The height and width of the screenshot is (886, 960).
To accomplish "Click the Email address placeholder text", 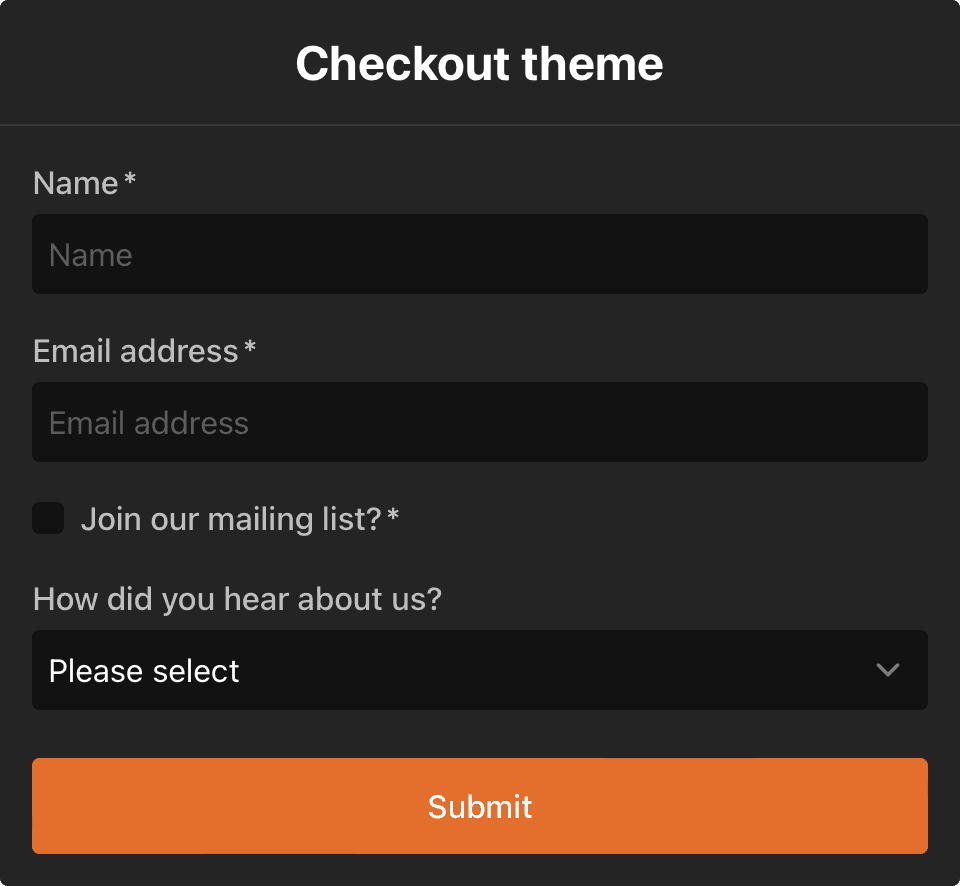I will pos(147,422).
